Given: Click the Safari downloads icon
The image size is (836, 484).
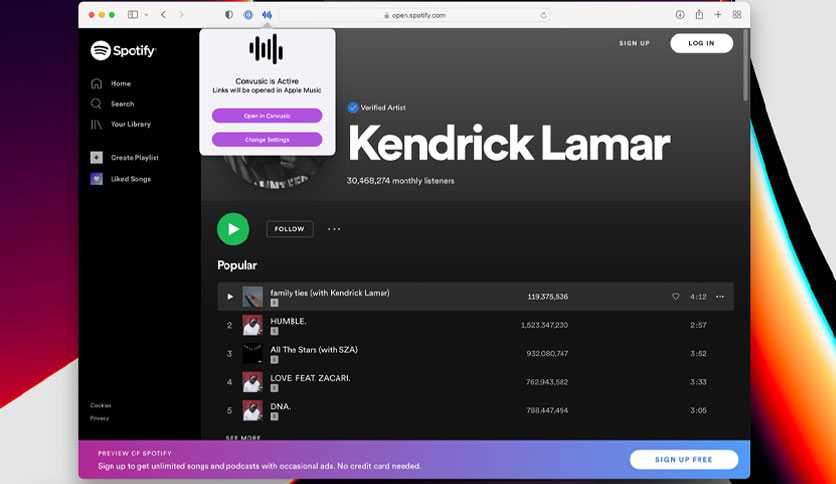Looking at the screenshot, I should pos(680,15).
